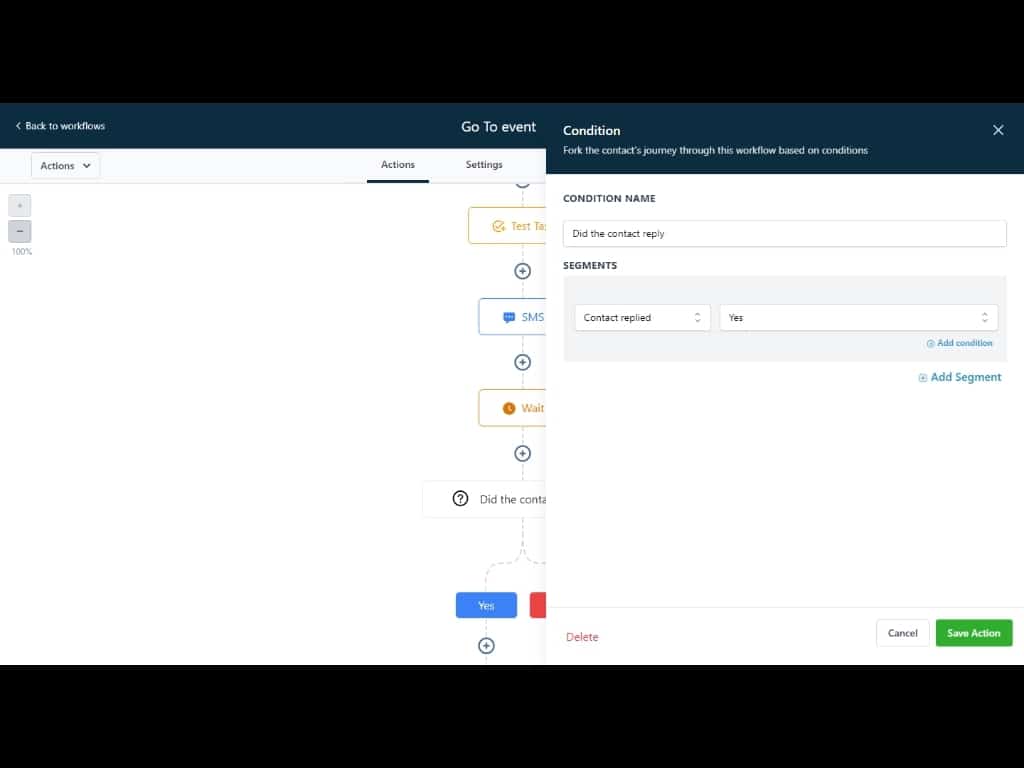Select the SMS action node
Screen dimensions: 1024x768
[x=514, y=317]
